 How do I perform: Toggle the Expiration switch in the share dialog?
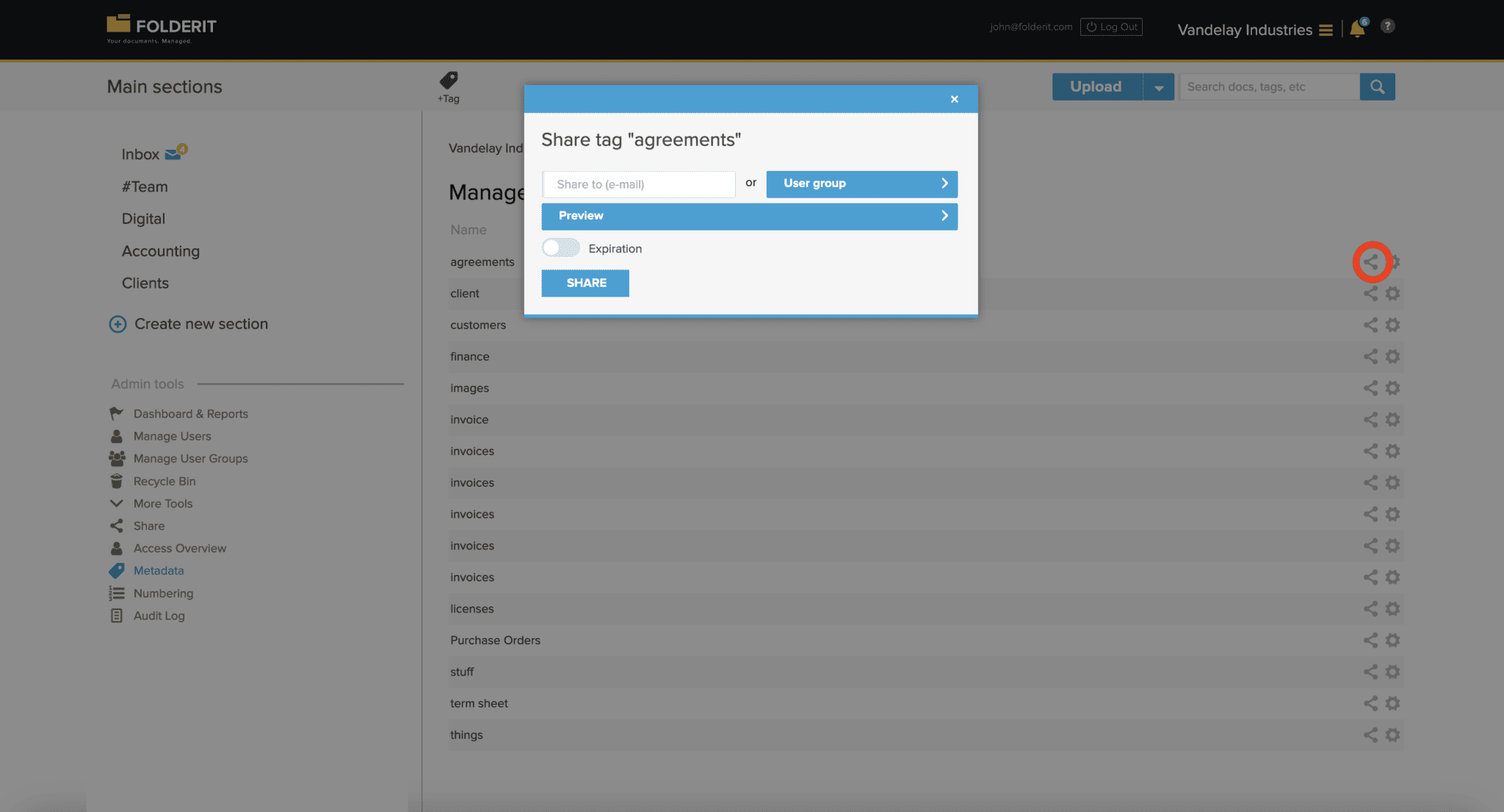(560, 247)
